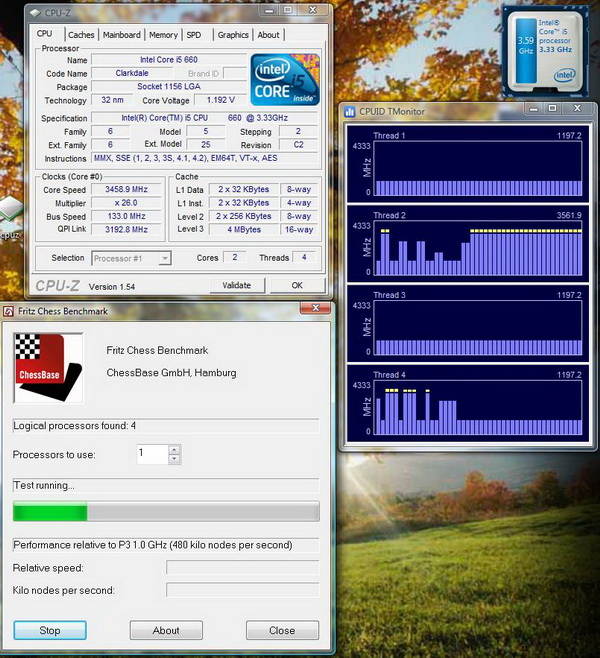
Task: Click the Package value Socket 1156 LGA
Action: pos(169,86)
